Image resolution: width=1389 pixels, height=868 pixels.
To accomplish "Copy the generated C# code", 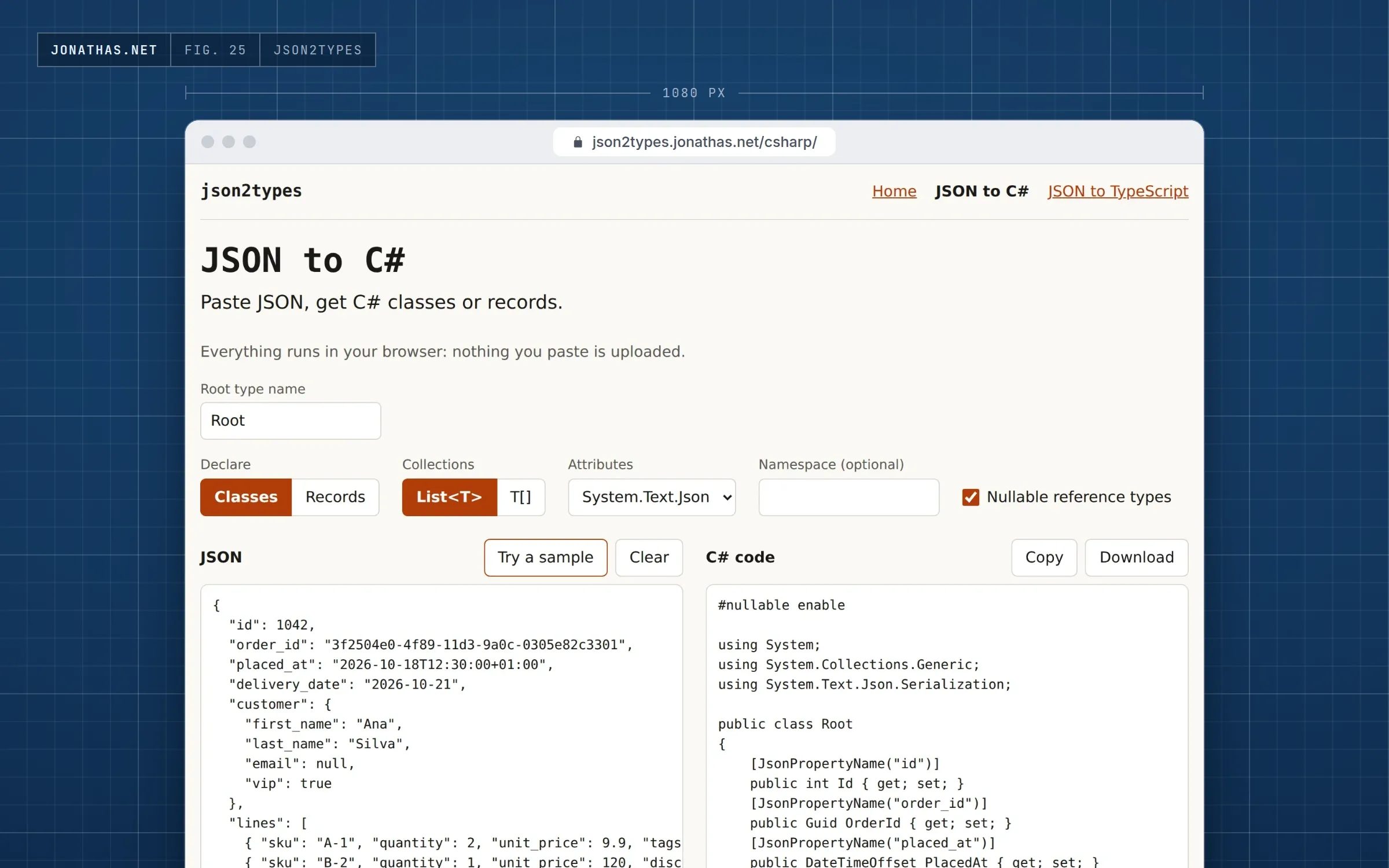I will coord(1044,557).
